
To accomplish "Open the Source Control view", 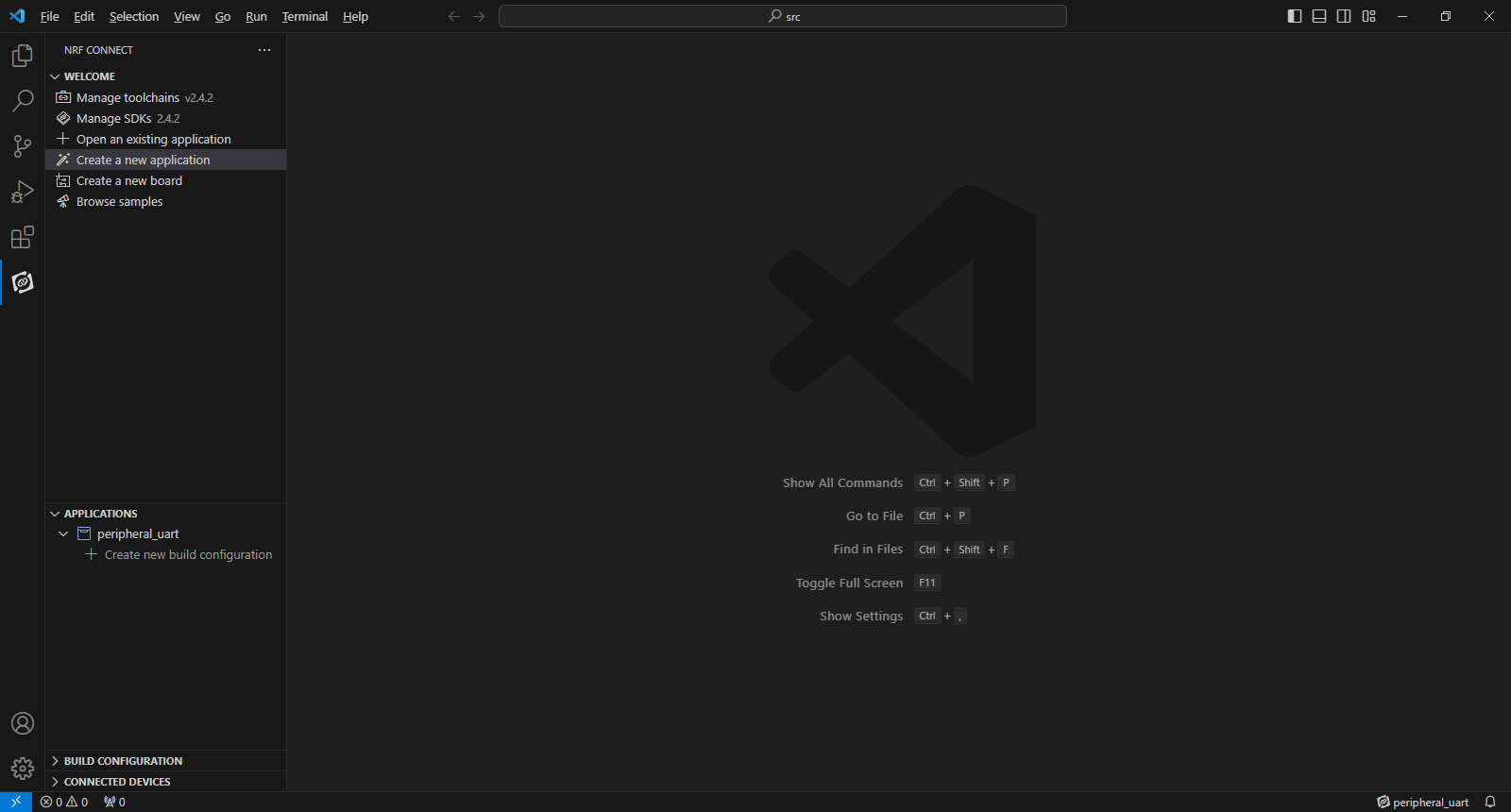I will [x=23, y=146].
